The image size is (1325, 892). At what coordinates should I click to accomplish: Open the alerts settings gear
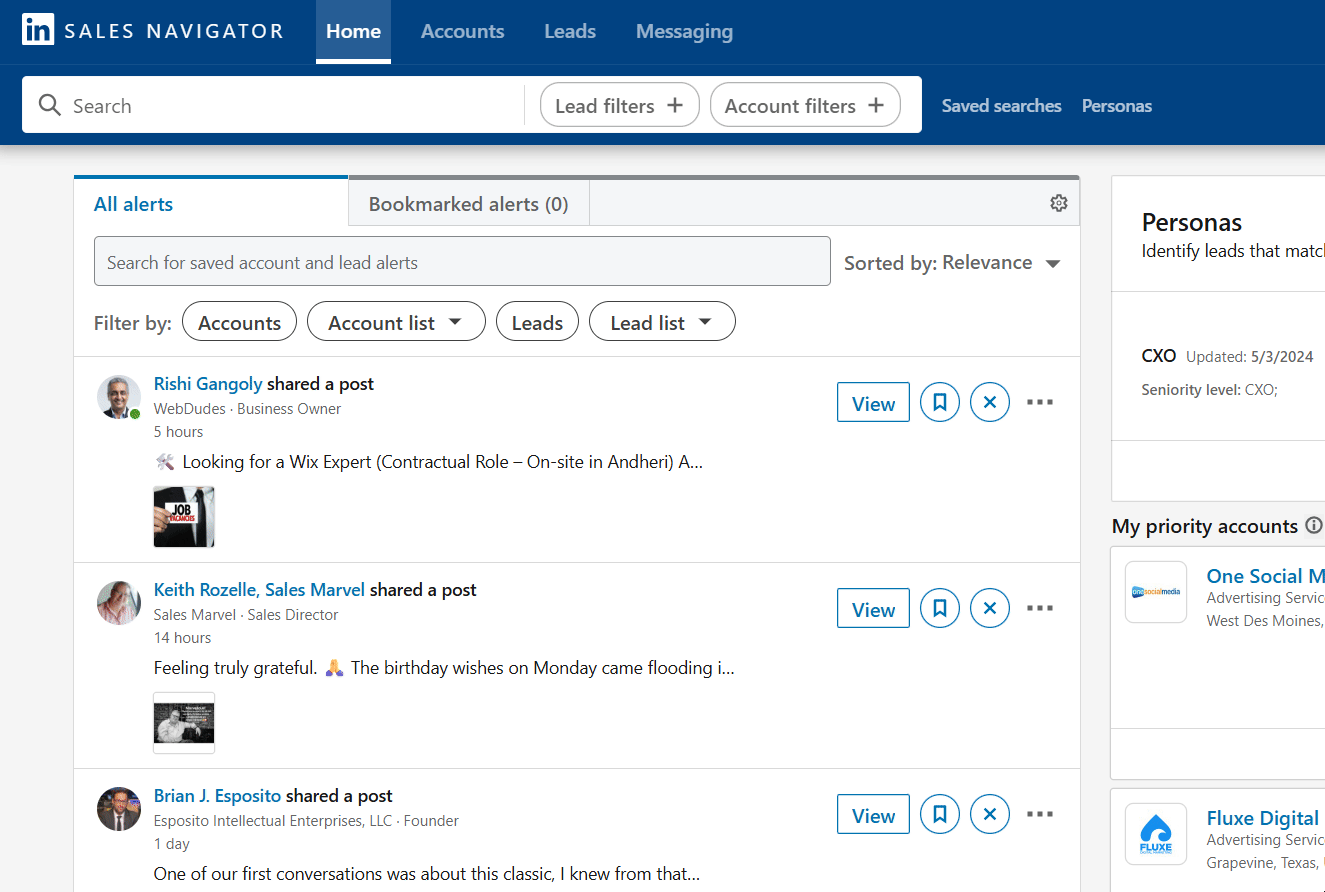point(1058,202)
